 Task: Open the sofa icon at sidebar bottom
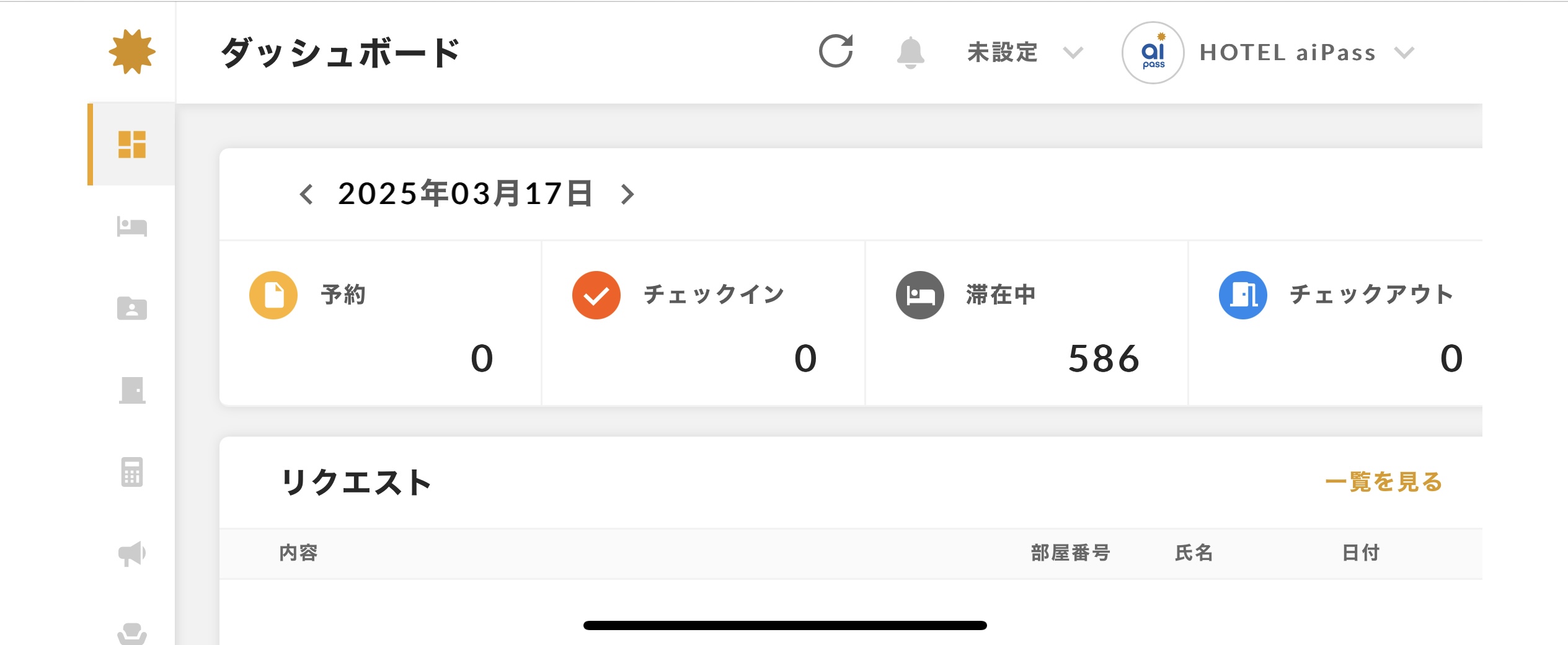pyautogui.click(x=132, y=634)
